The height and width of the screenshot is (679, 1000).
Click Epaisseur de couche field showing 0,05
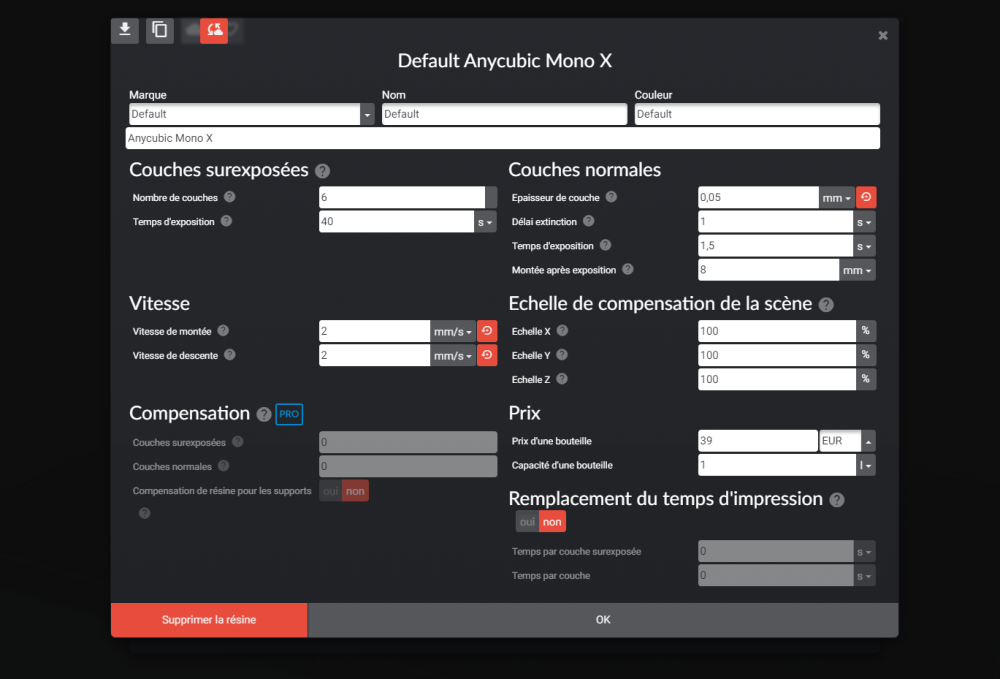point(758,198)
